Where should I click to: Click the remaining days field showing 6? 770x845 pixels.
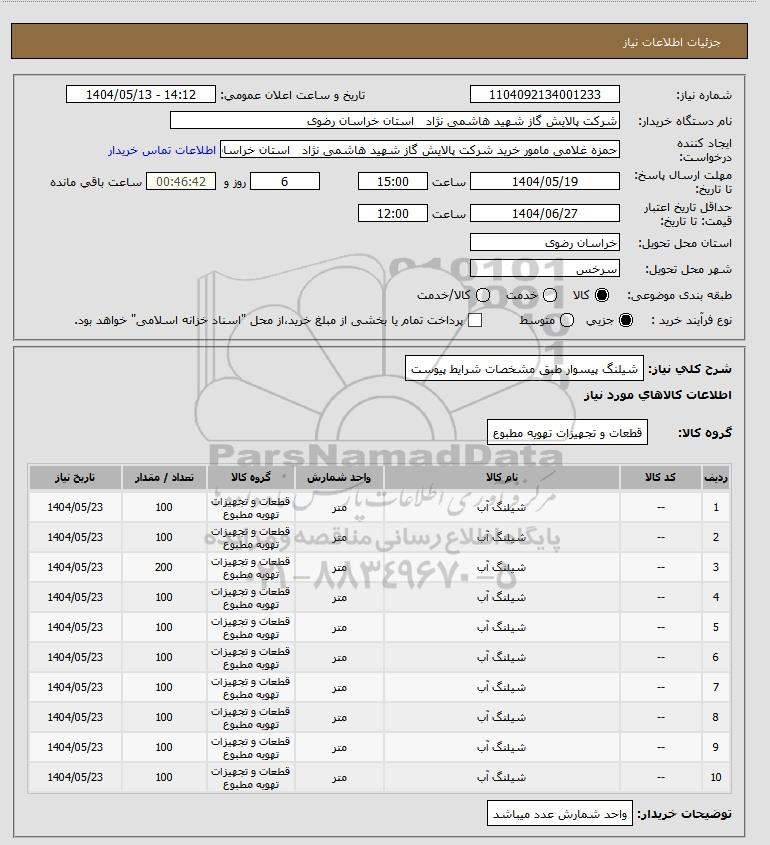coord(285,181)
